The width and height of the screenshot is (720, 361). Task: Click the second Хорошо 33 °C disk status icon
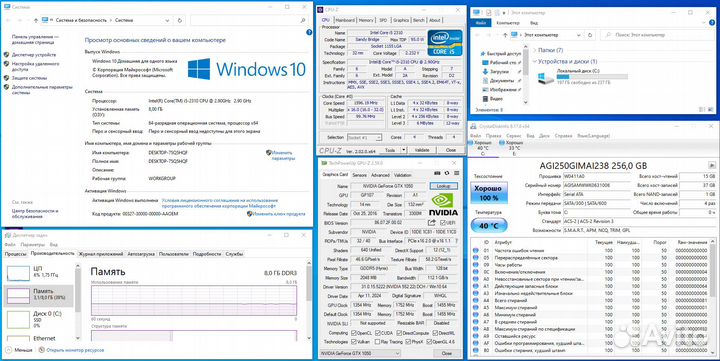(x=502, y=143)
